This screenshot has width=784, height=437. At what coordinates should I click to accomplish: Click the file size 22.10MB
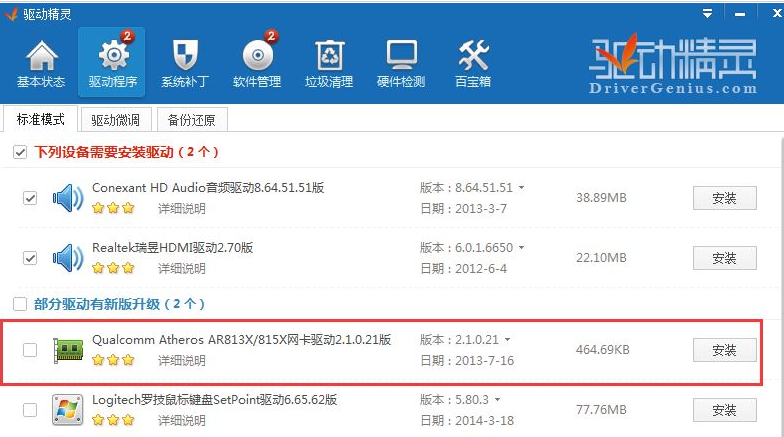[x=601, y=258]
